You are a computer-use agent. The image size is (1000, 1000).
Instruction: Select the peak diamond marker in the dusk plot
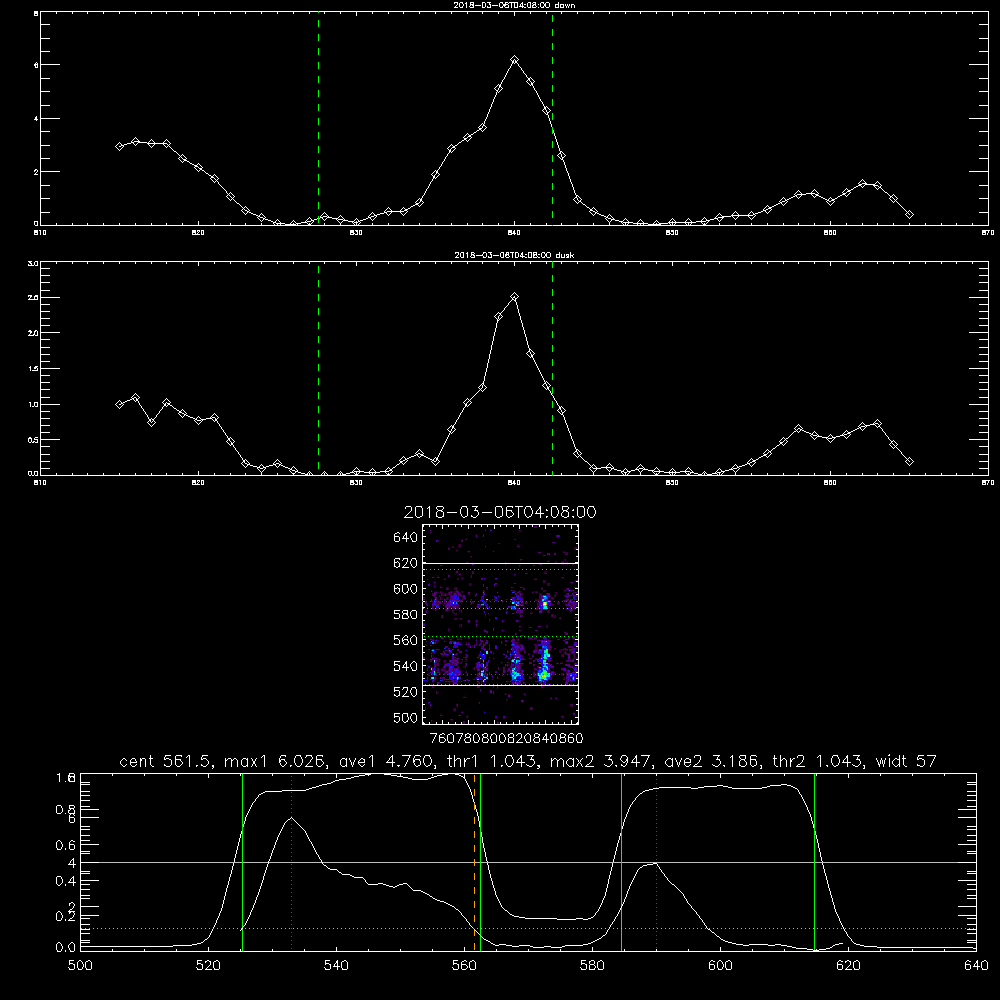514,297
